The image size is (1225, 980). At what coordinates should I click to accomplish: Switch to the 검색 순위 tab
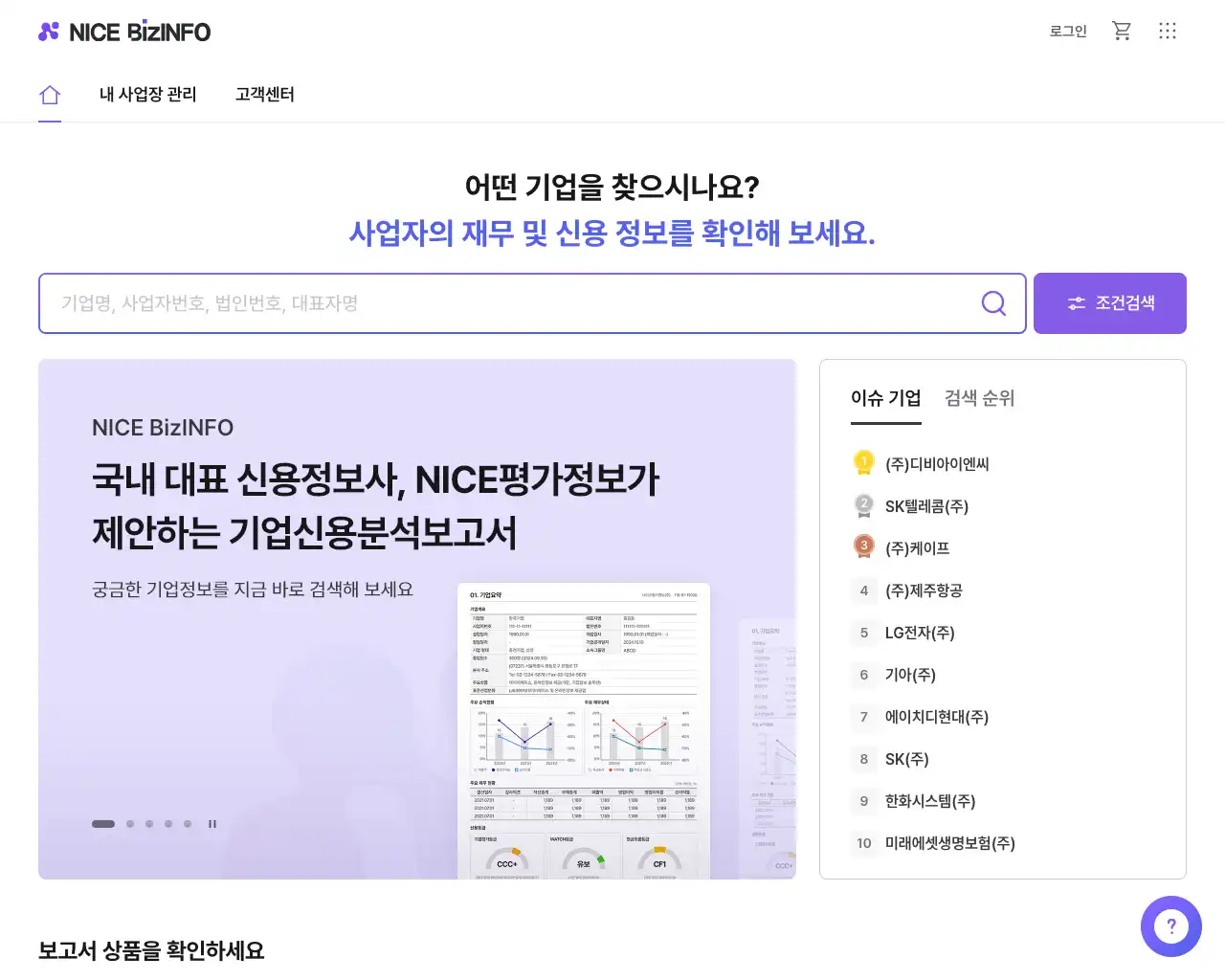[x=979, y=398]
